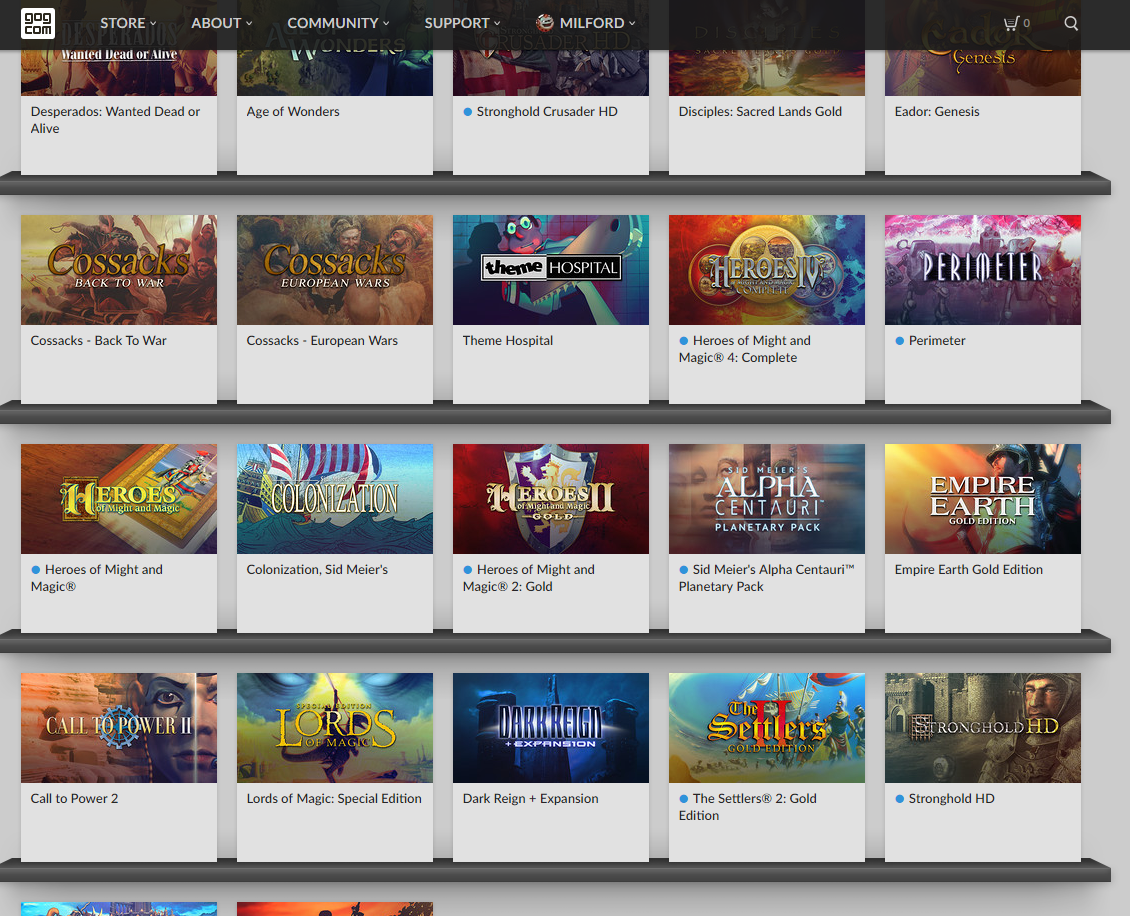This screenshot has width=1130, height=916.
Task: Click Desperados: Wanted Dead or Alive title
Action: coord(115,120)
